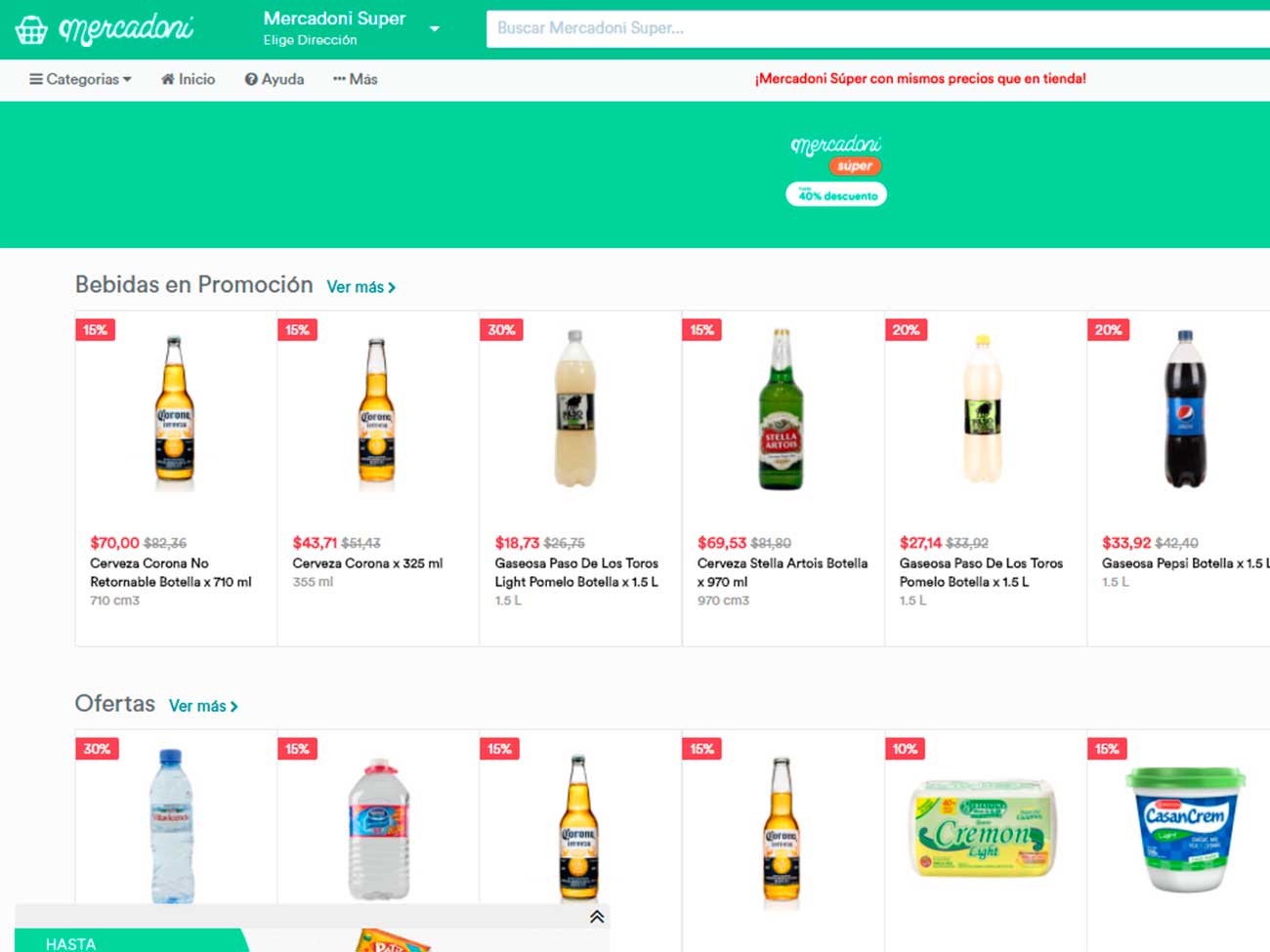Open Cerveza Corona No Retornable 710 ml image
The height and width of the screenshot is (952, 1270).
pos(175,410)
